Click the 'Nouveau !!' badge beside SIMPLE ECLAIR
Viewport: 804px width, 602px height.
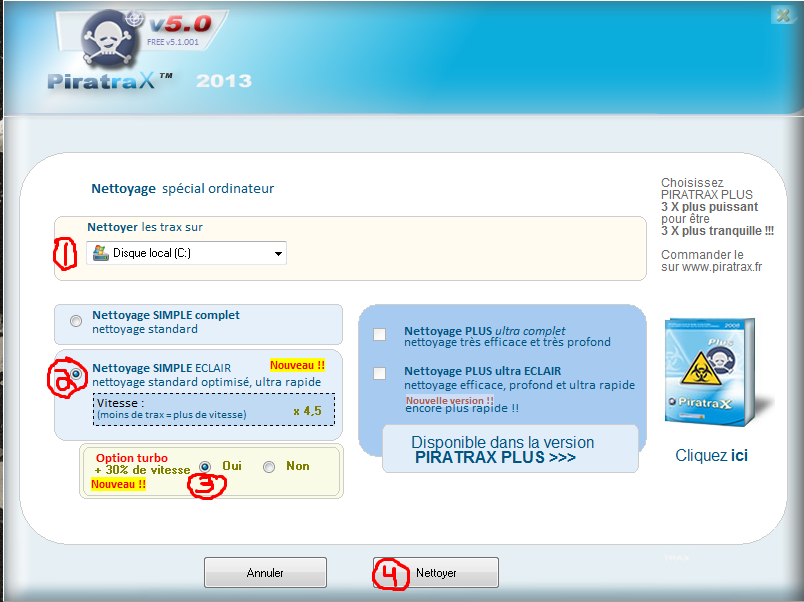coord(297,365)
